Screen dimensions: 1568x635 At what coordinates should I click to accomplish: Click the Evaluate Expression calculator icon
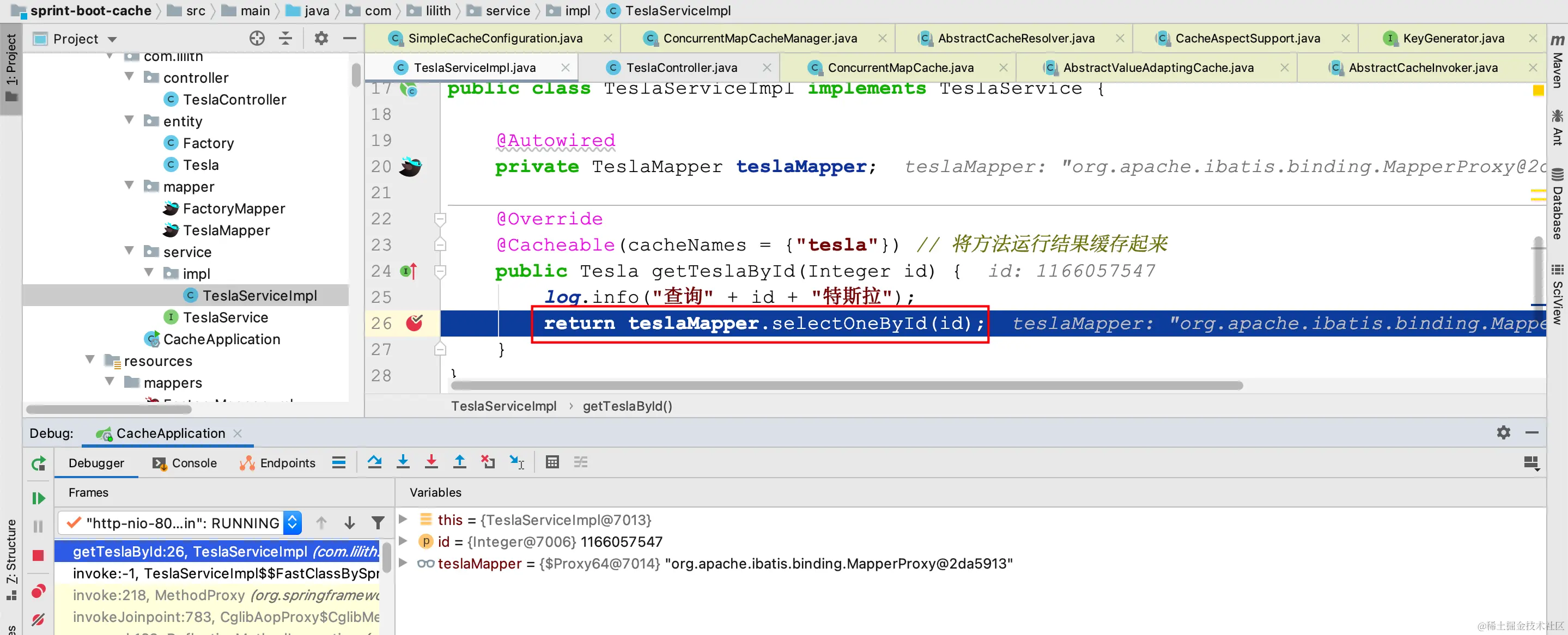(552, 462)
